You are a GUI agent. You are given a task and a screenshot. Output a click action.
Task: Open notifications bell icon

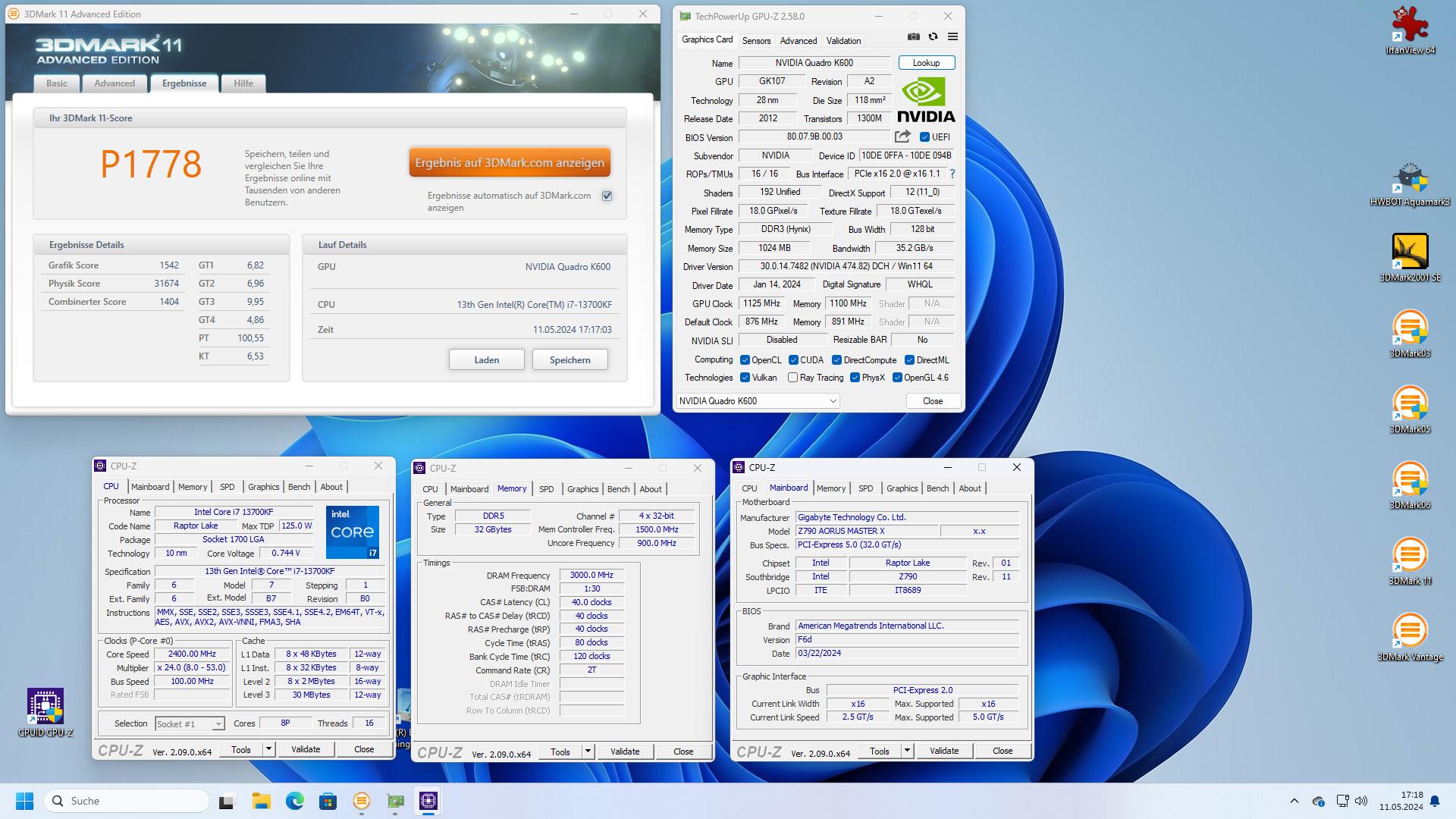(x=1435, y=801)
